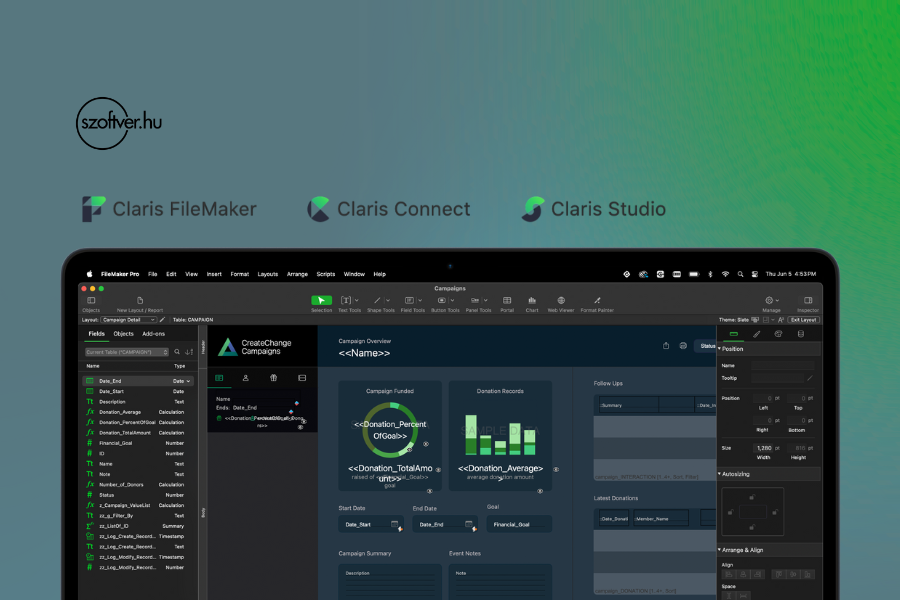Open the Data tab in Inspector
Image resolution: width=900 pixels, height=600 pixels.
coord(800,334)
